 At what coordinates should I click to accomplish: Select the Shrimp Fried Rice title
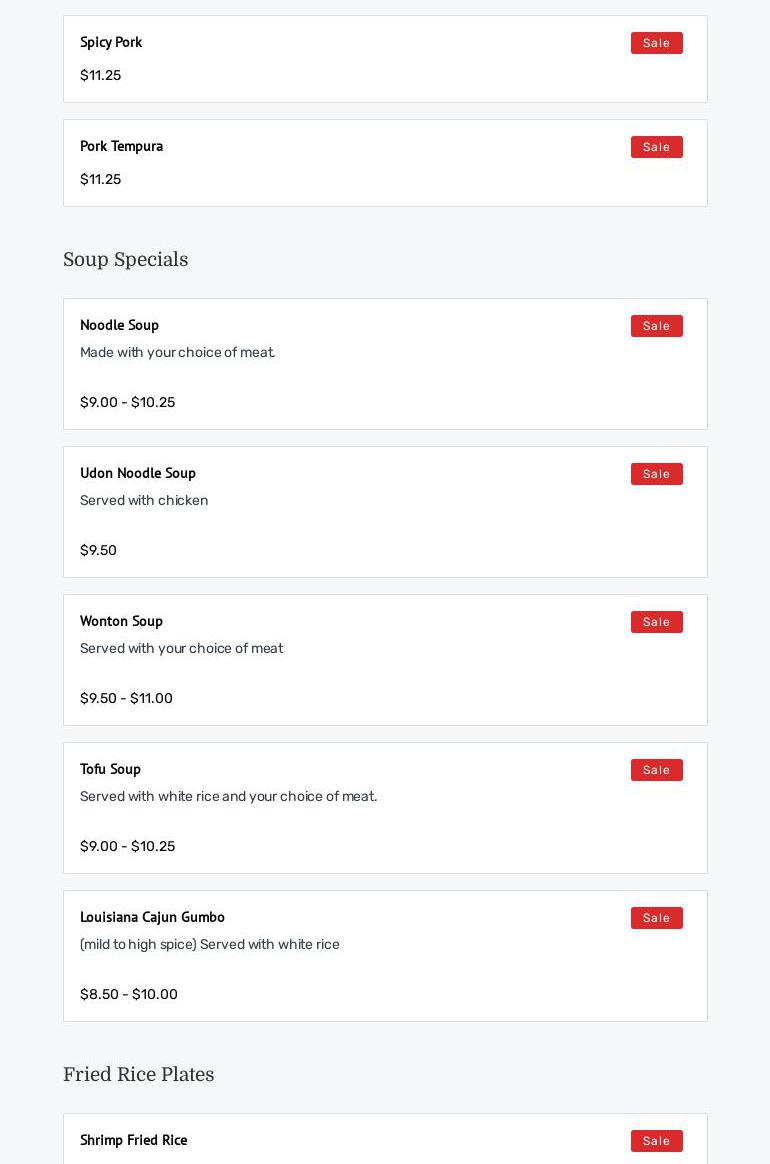tap(133, 1140)
